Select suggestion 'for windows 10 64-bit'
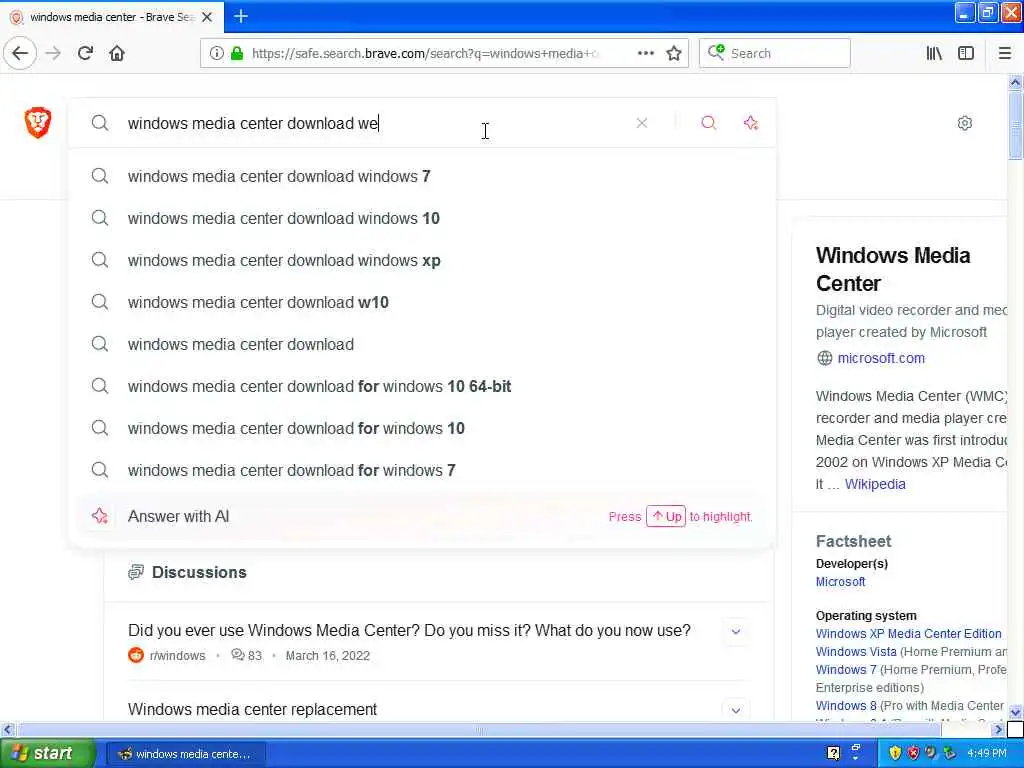 pyautogui.click(x=423, y=386)
